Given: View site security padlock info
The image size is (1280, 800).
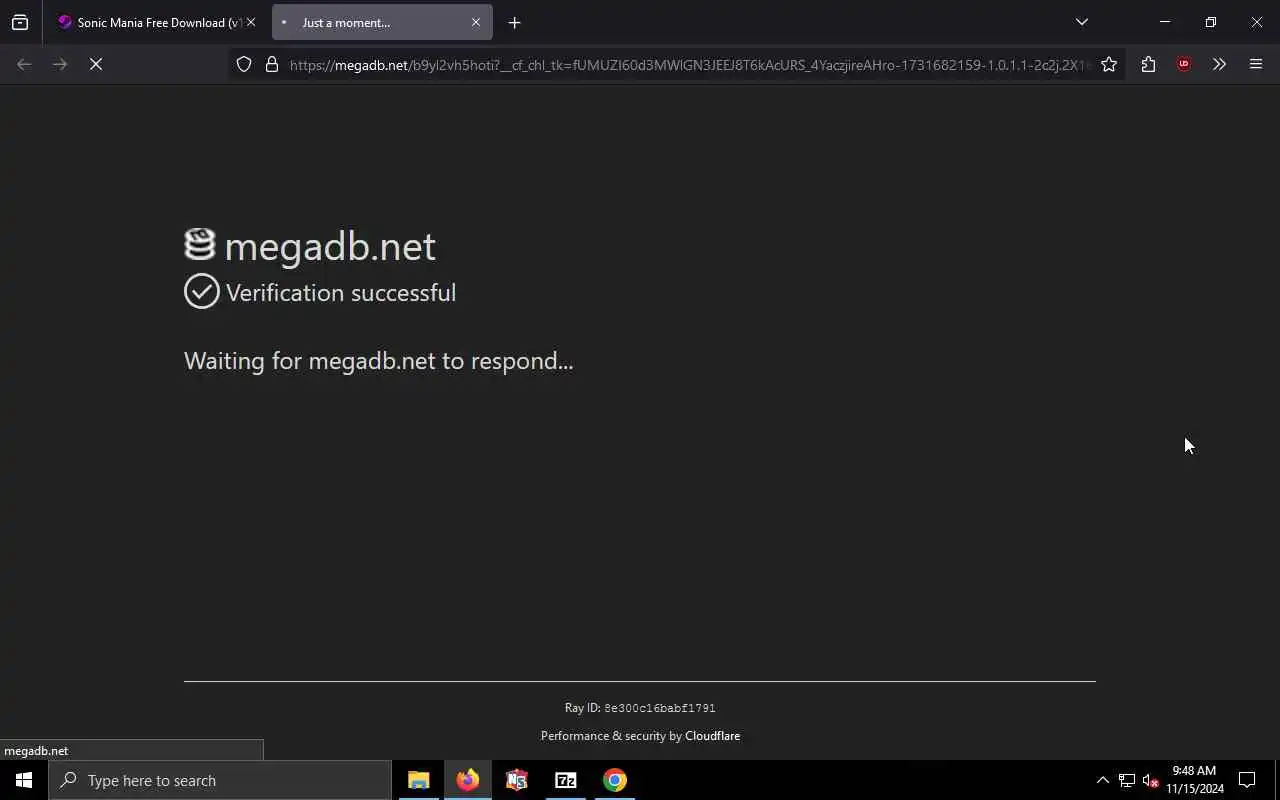Looking at the screenshot, I should (271, 64).
